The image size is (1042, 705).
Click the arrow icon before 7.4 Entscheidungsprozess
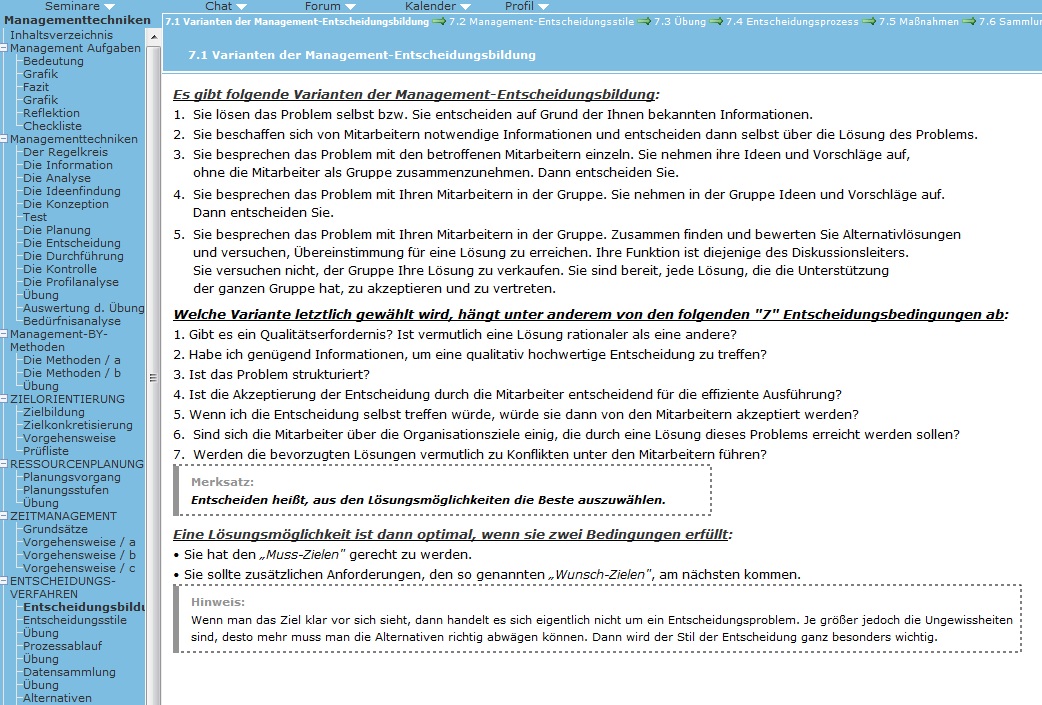(x=715, y=21)
